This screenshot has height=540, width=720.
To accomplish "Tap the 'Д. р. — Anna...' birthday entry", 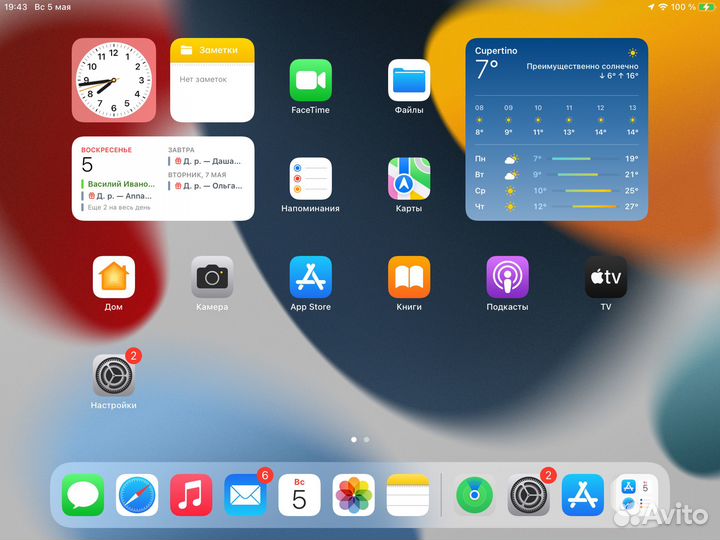I will (x=119, y=196).
